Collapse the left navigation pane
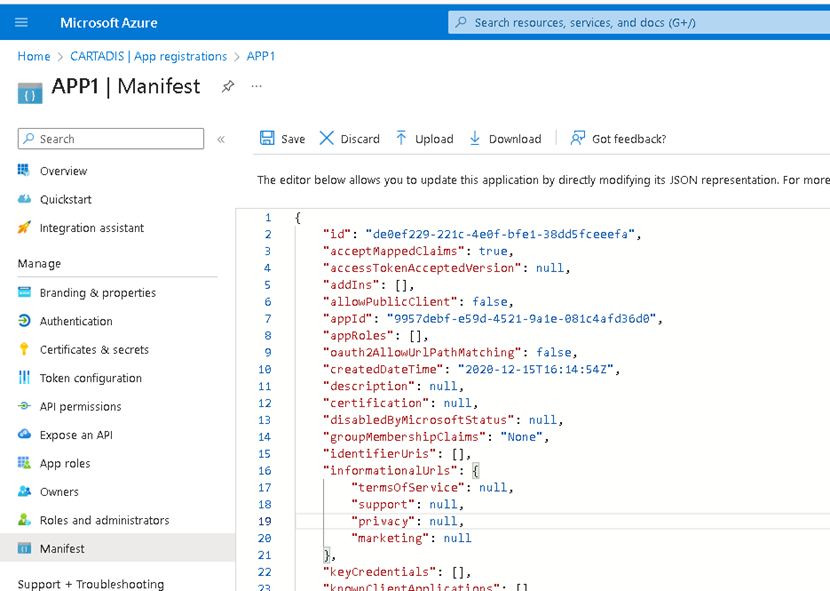Viewport: 830px width, 591px height. coord(221,139)
